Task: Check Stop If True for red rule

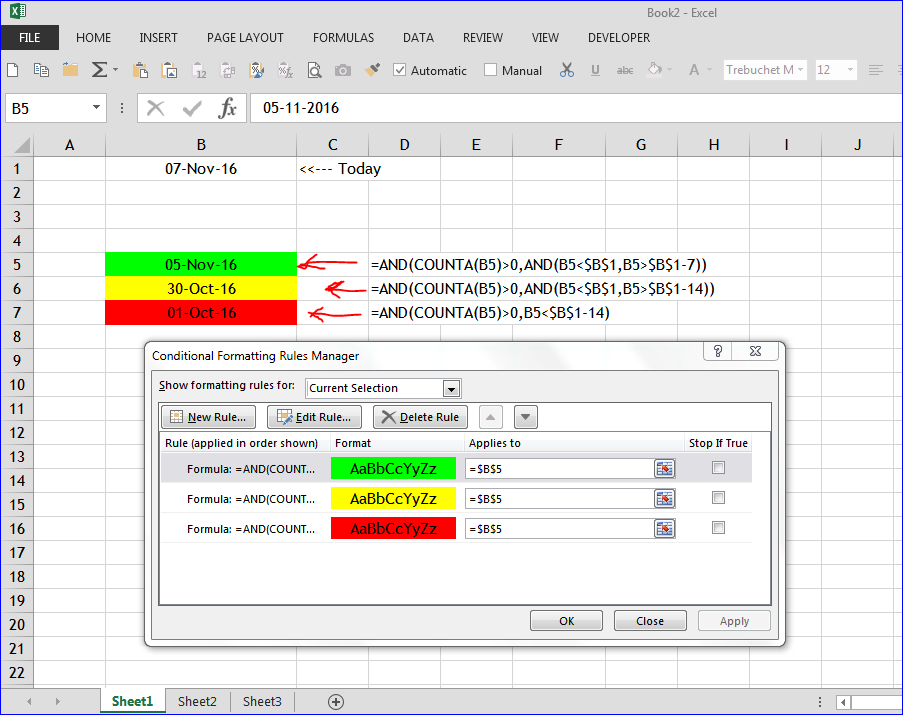Action: point(718,527)
